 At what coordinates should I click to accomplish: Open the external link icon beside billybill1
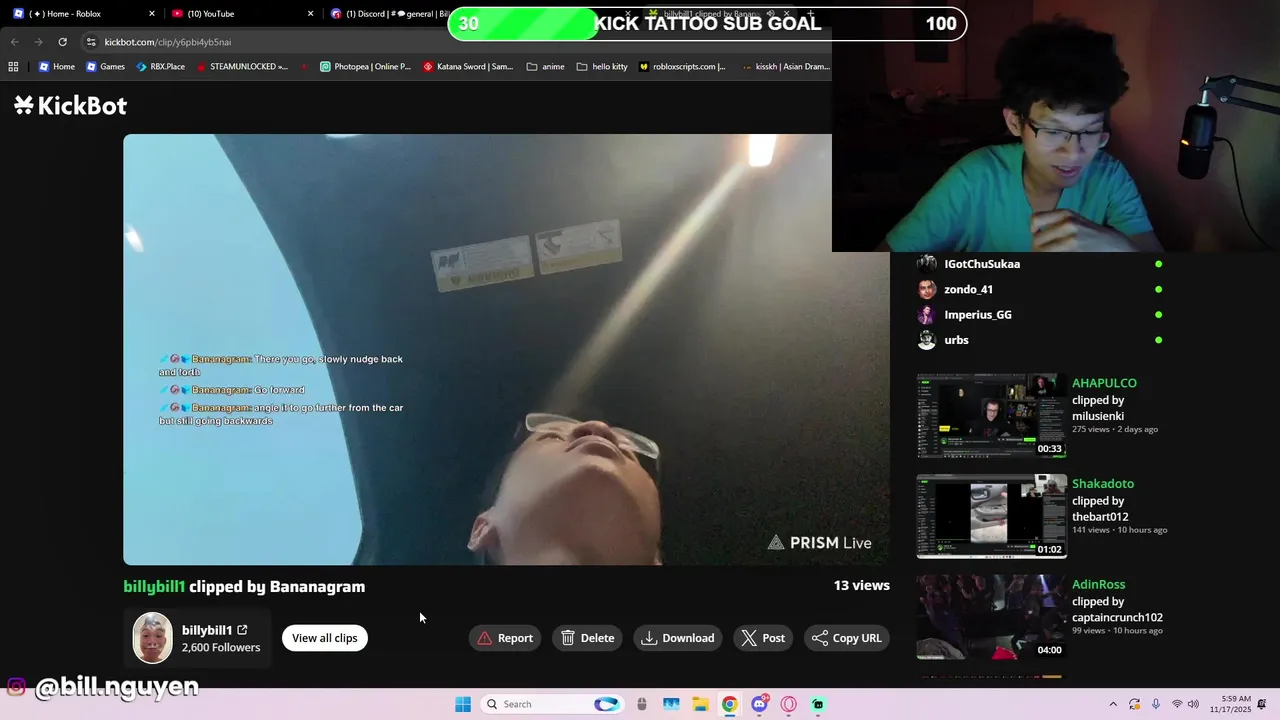242,630
